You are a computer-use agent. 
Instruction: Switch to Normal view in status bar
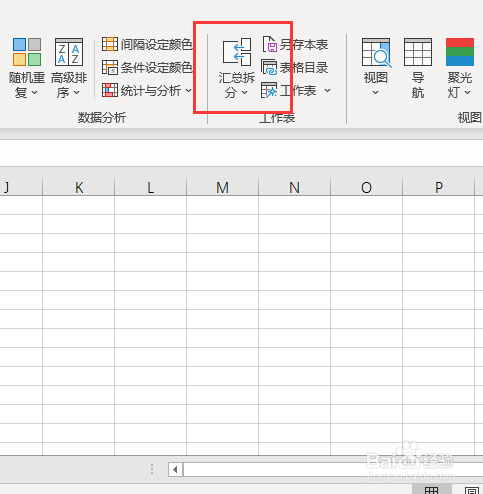point(431,490)
